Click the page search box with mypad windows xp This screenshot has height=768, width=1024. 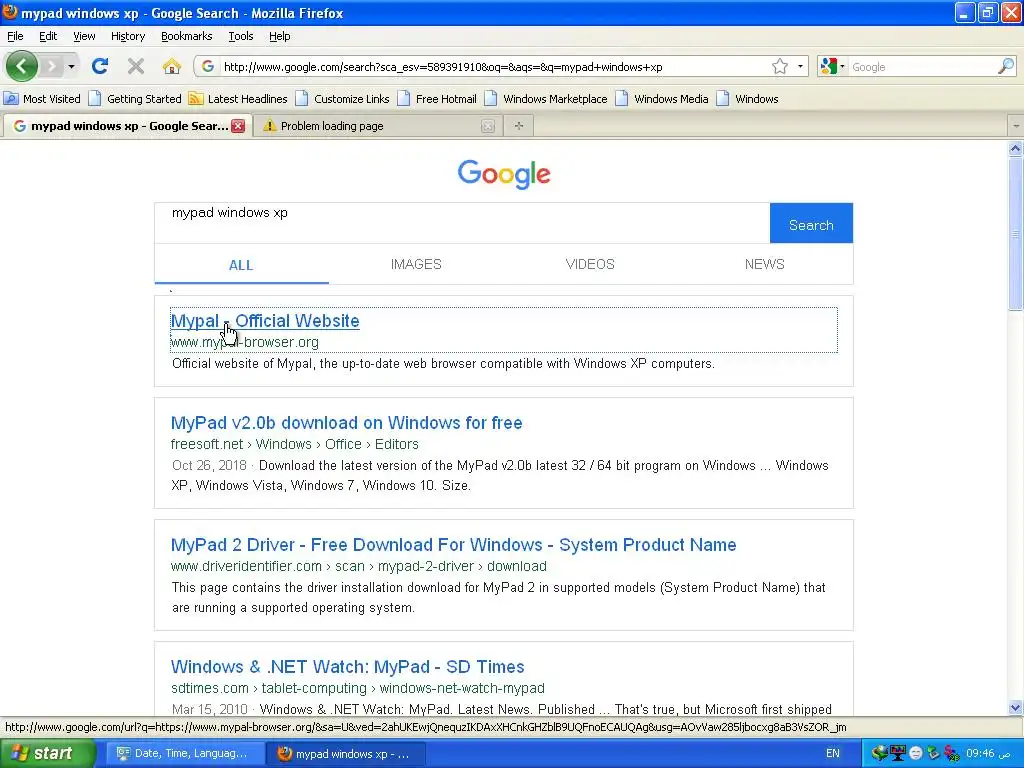[462, 223]
